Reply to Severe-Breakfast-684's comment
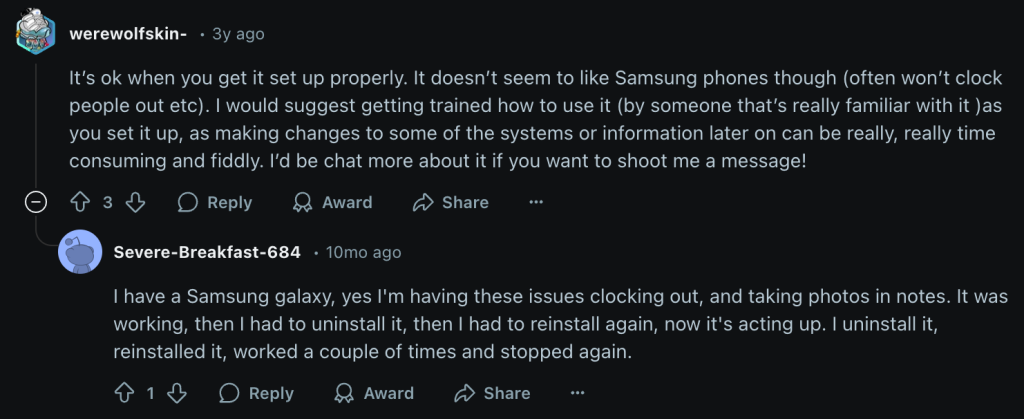Screen dimensions: 1024x419 pyautogui.click(x=257, y=393)
